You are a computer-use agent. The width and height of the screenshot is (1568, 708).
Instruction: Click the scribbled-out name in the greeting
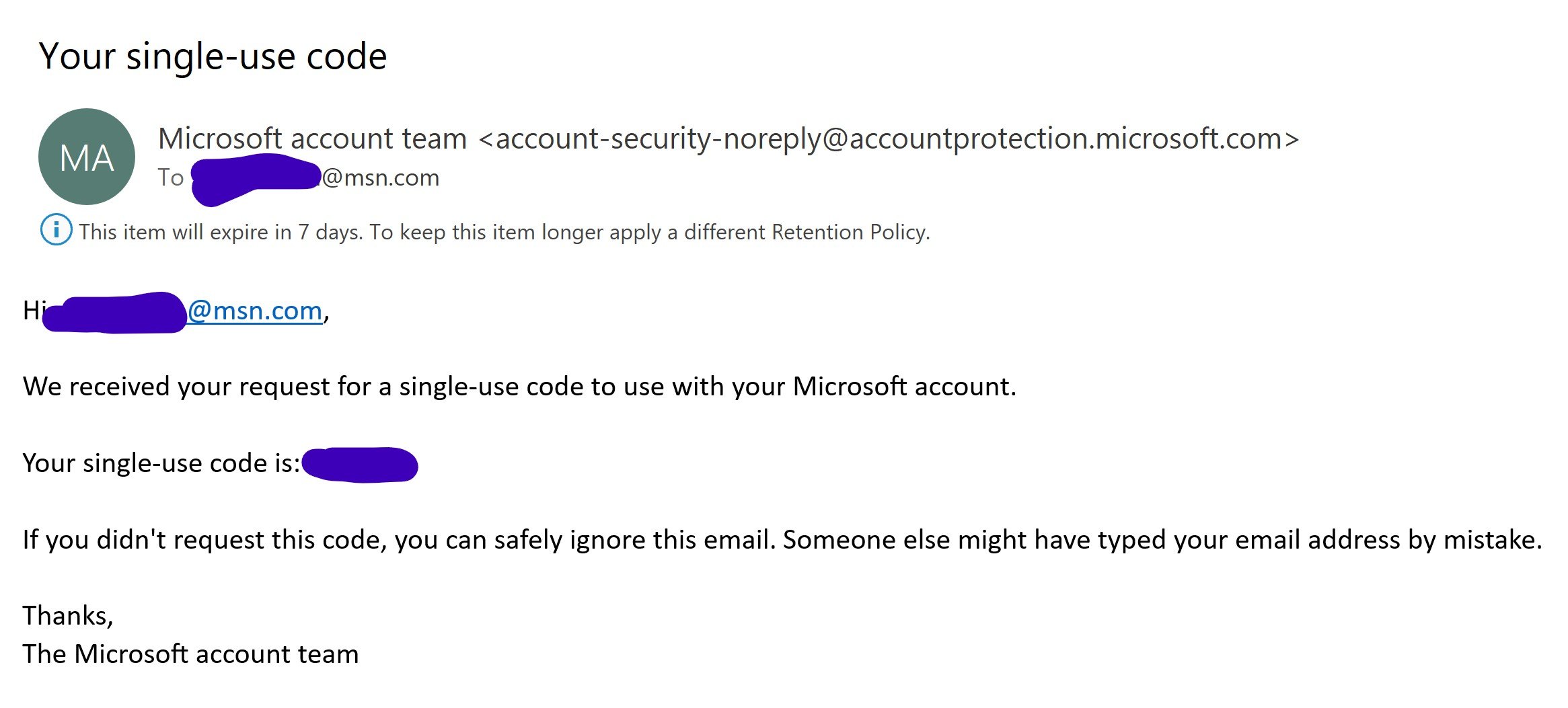point(114,313)
